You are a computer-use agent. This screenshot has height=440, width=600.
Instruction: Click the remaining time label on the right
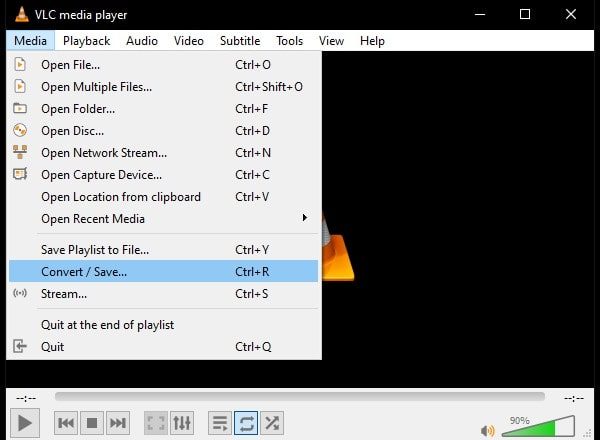pos(574,398)
